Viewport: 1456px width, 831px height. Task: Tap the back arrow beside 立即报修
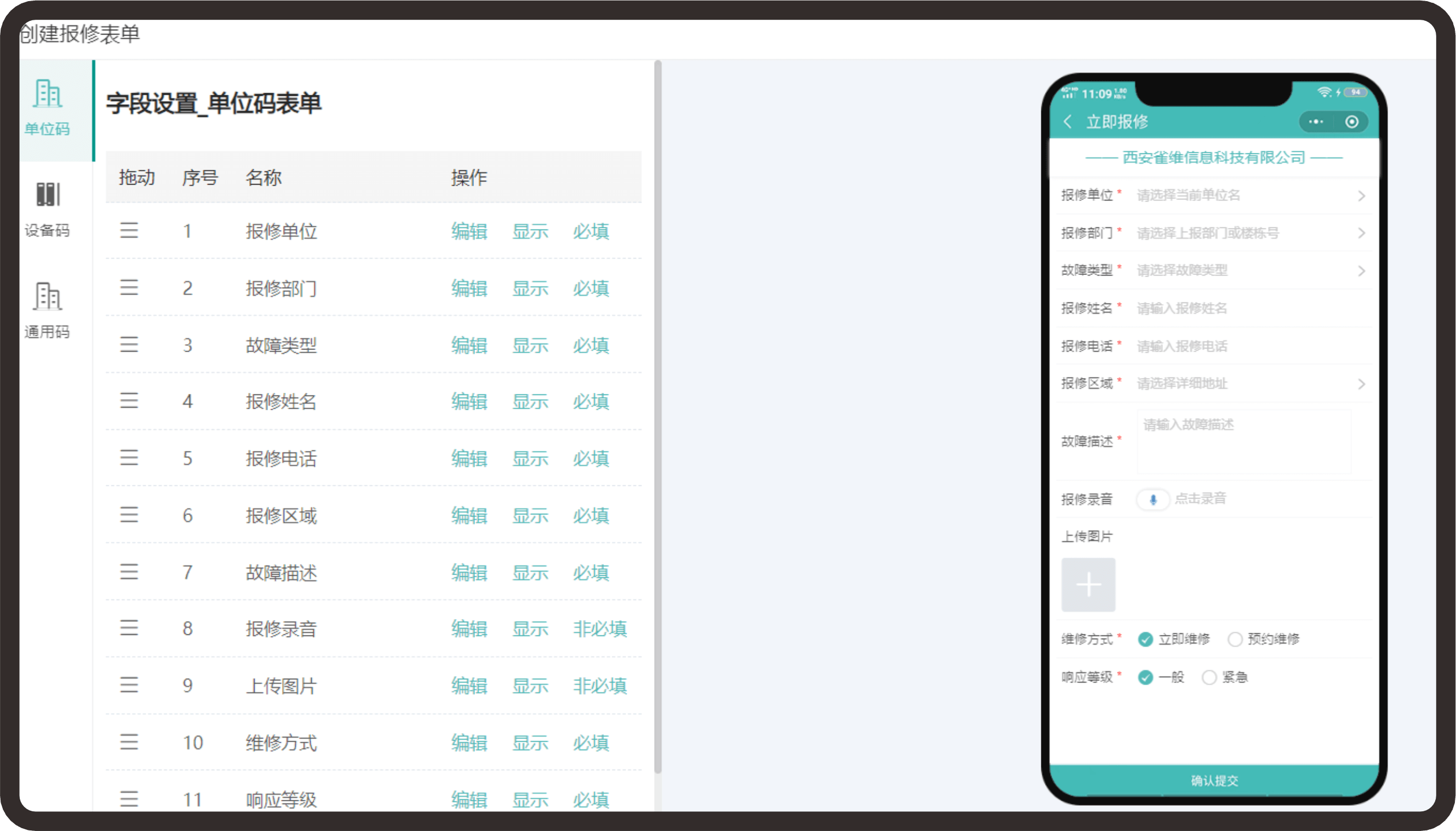coord(1067,122)
